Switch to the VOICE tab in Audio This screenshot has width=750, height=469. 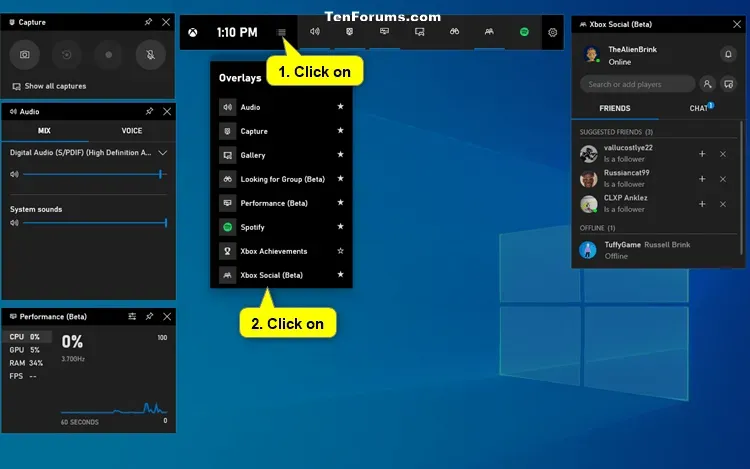[131, 130]
